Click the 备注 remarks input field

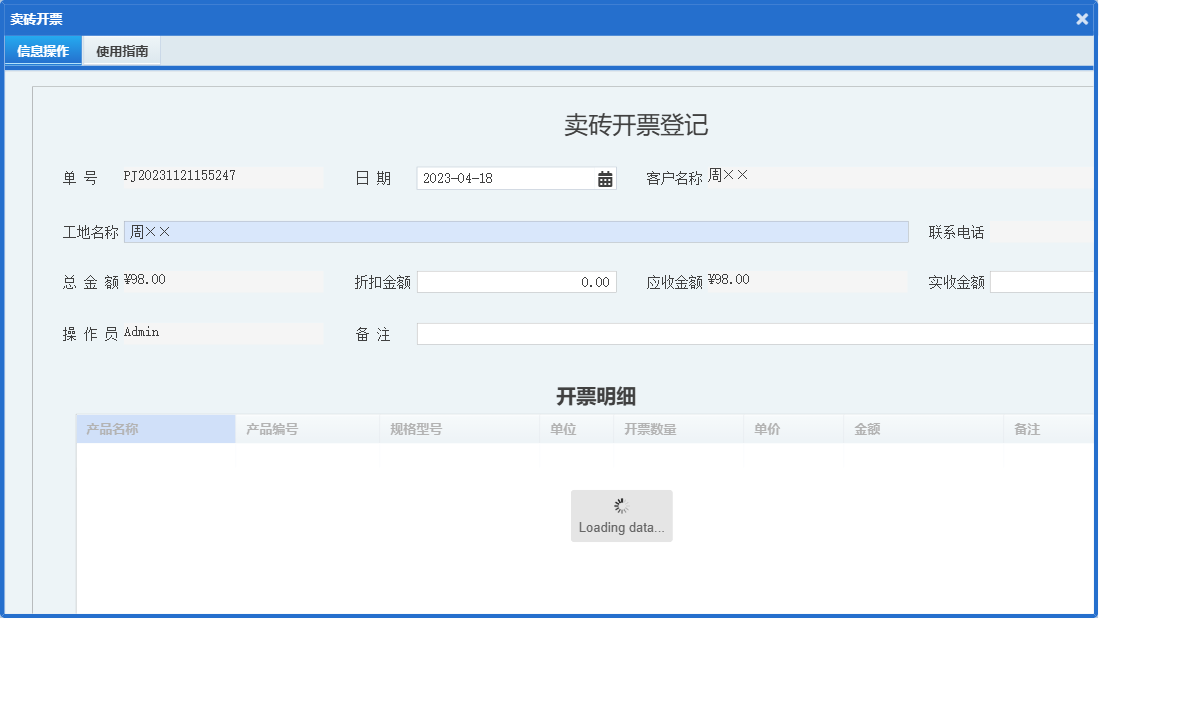click(700, 332)
